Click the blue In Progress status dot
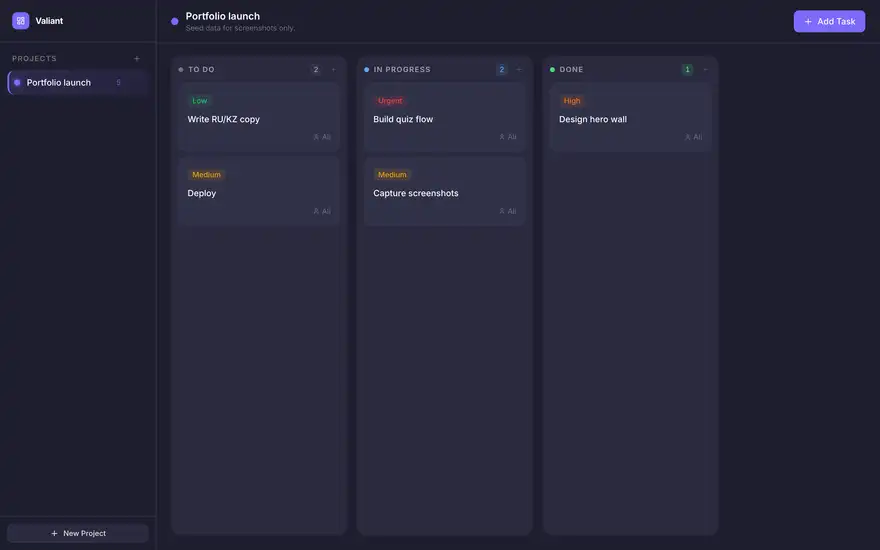This screenshot has height=550, width=880. pos(366,70)
